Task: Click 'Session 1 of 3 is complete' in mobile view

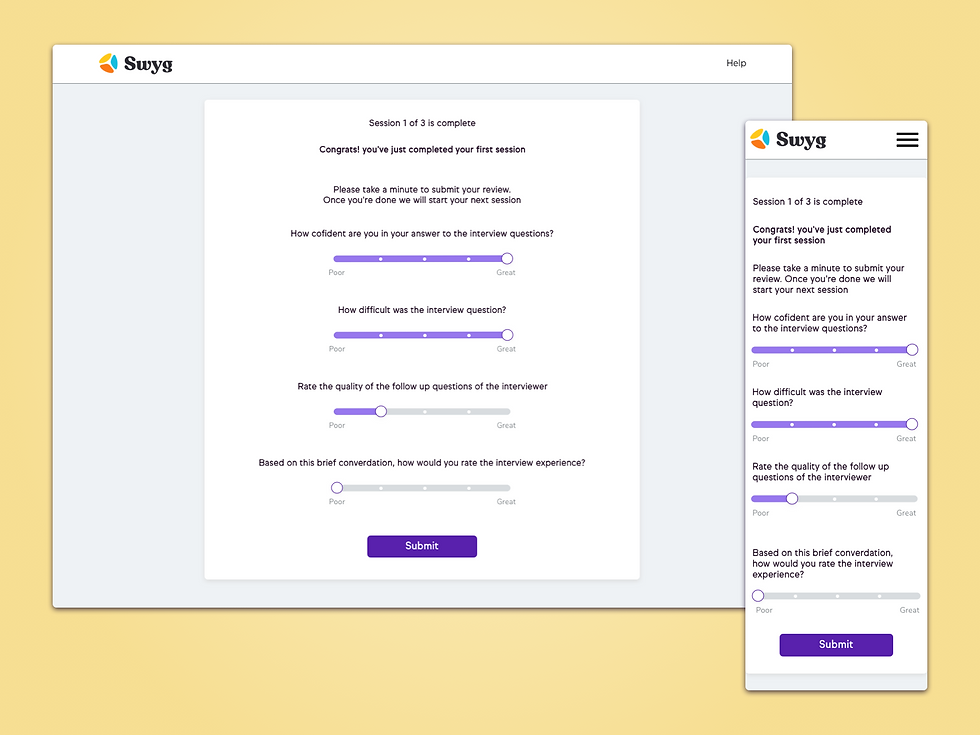Action: 808,202
